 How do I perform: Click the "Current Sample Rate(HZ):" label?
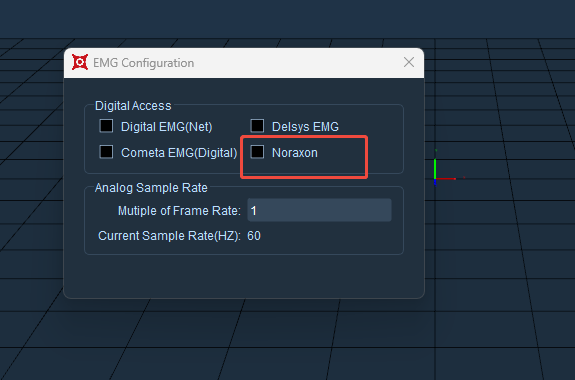169,236
